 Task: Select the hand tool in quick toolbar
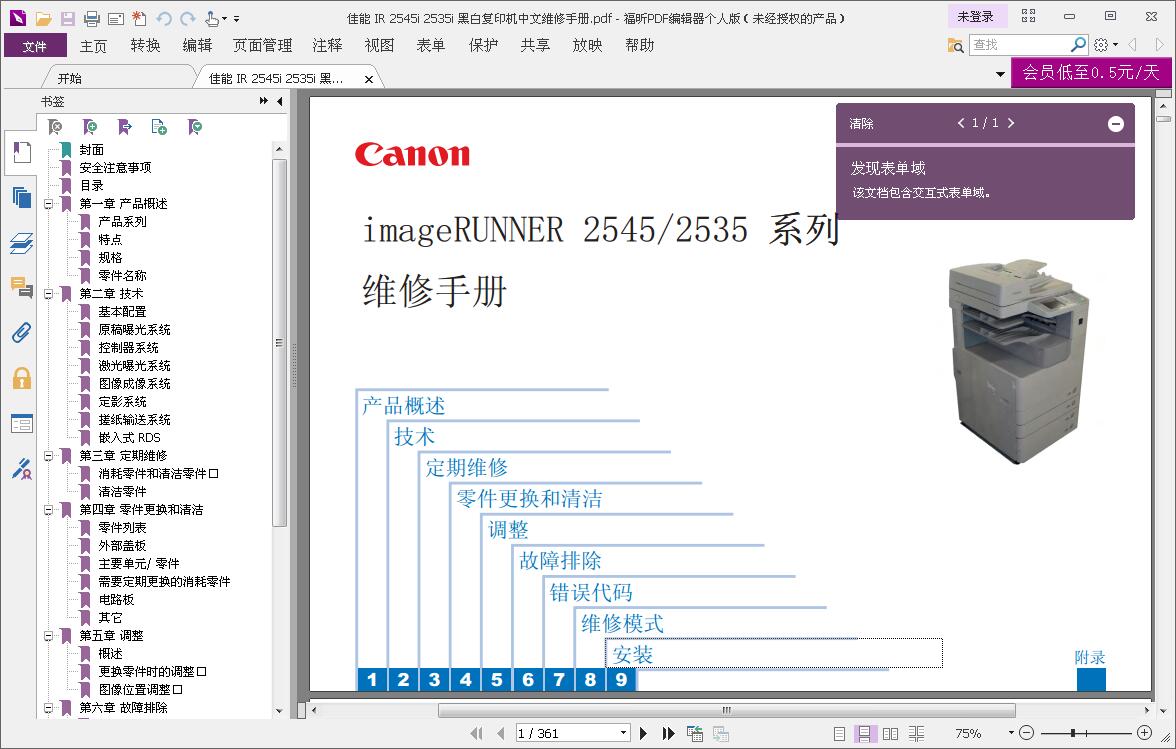point(212,19)
